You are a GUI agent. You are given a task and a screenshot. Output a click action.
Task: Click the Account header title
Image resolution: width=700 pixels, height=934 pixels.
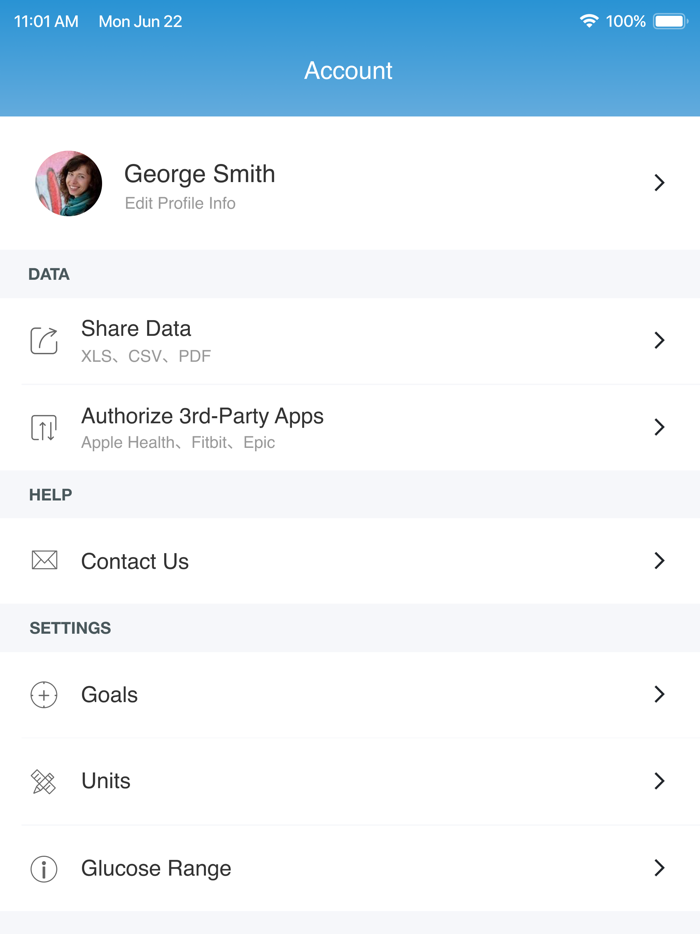pos(349,71)
